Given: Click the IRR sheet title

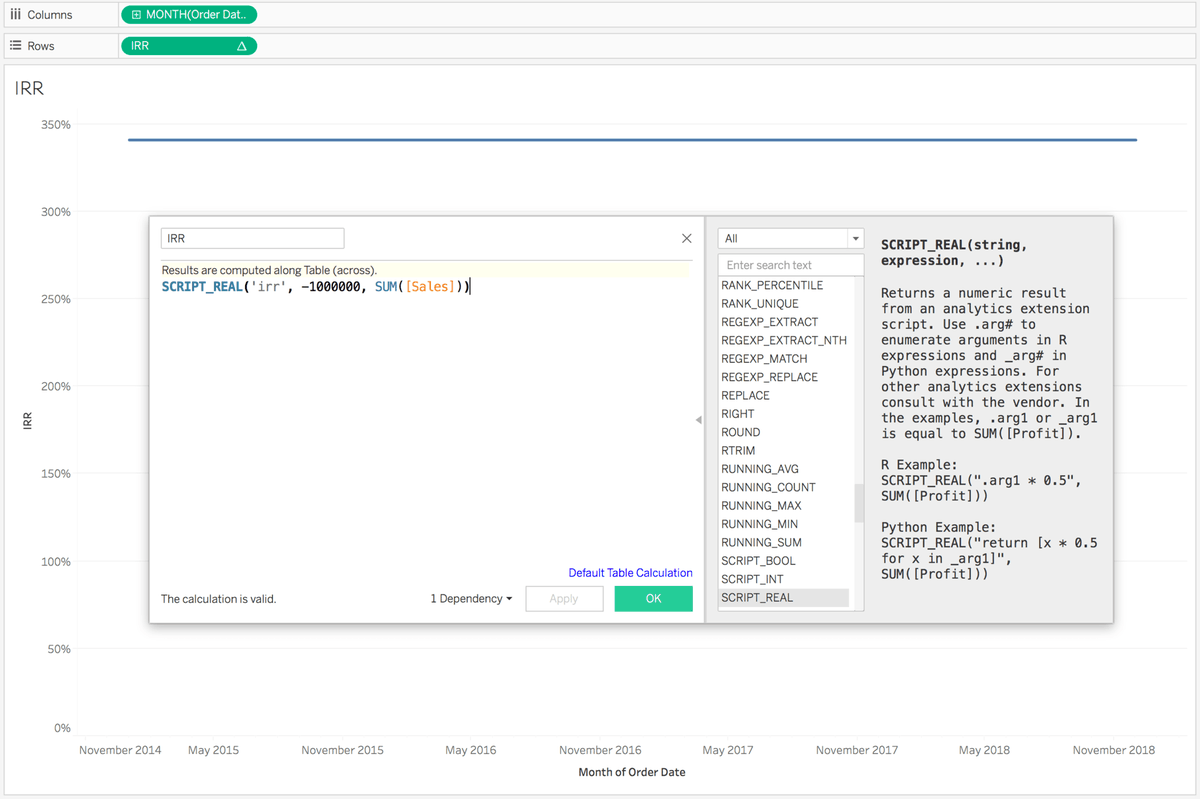Looking at the screenshot, I should pyautogui.click(x=29, y=88).
